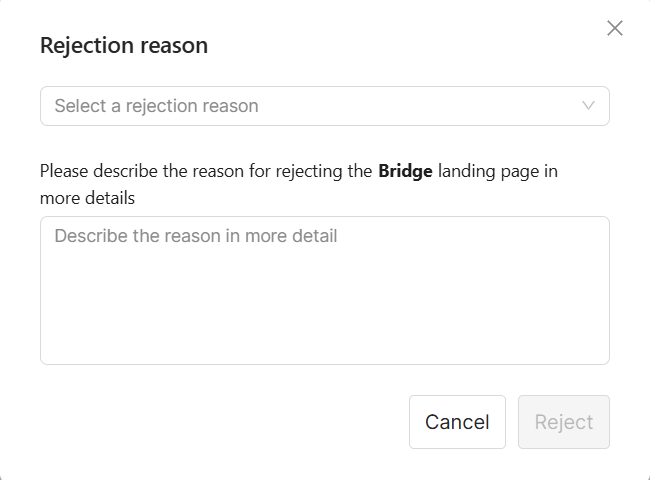Place cursor in the details text area
The height and width of the screenshot is (480, 650).
(x=324, y=290)
